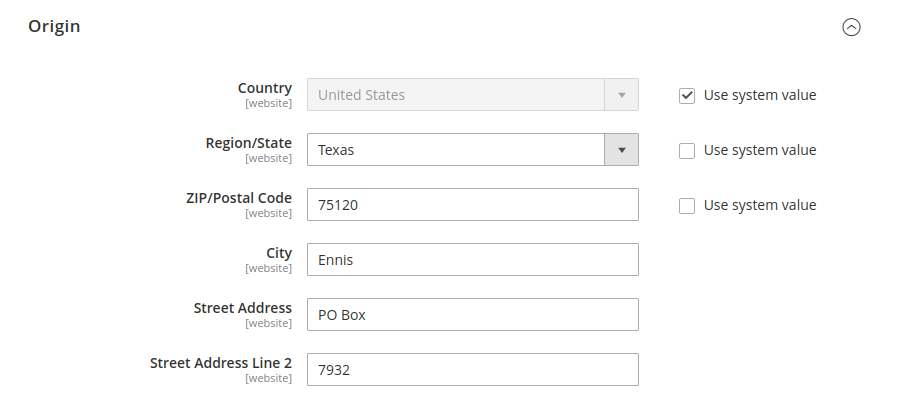The image size is (900, 412).
Task: Click the City field label
Action: pos(279,253)
